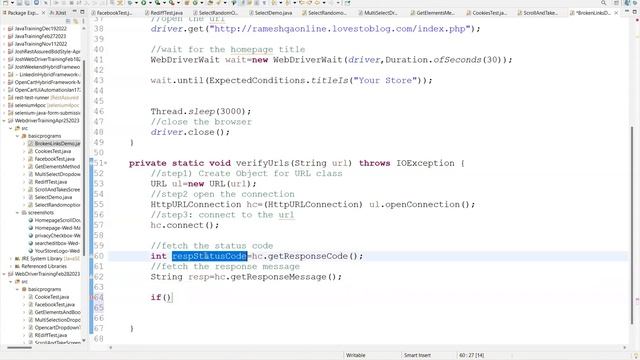Click the Search magnifier icon at top right

coord(603,3)
